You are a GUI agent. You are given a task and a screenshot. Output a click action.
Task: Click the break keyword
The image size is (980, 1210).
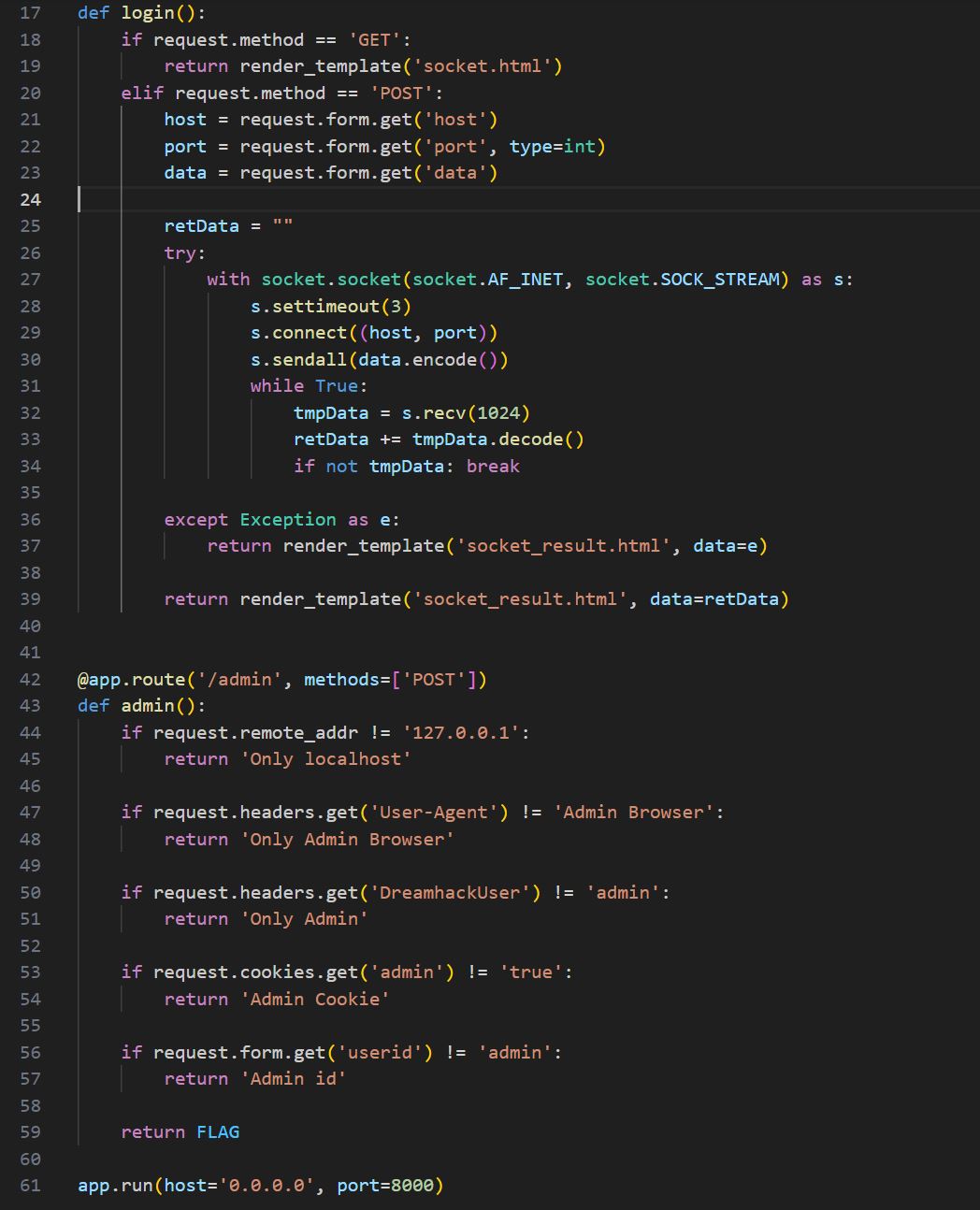[x=493, y=467]
